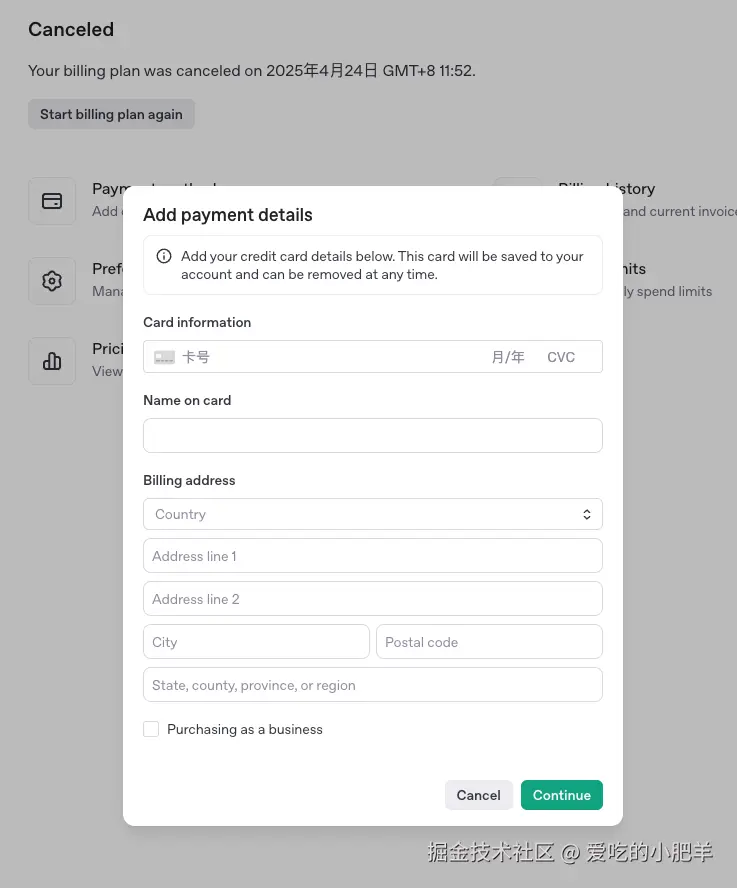737x888 pixels.
Task: Click the Pricing bar chart icon
Action: pos(52,361)
